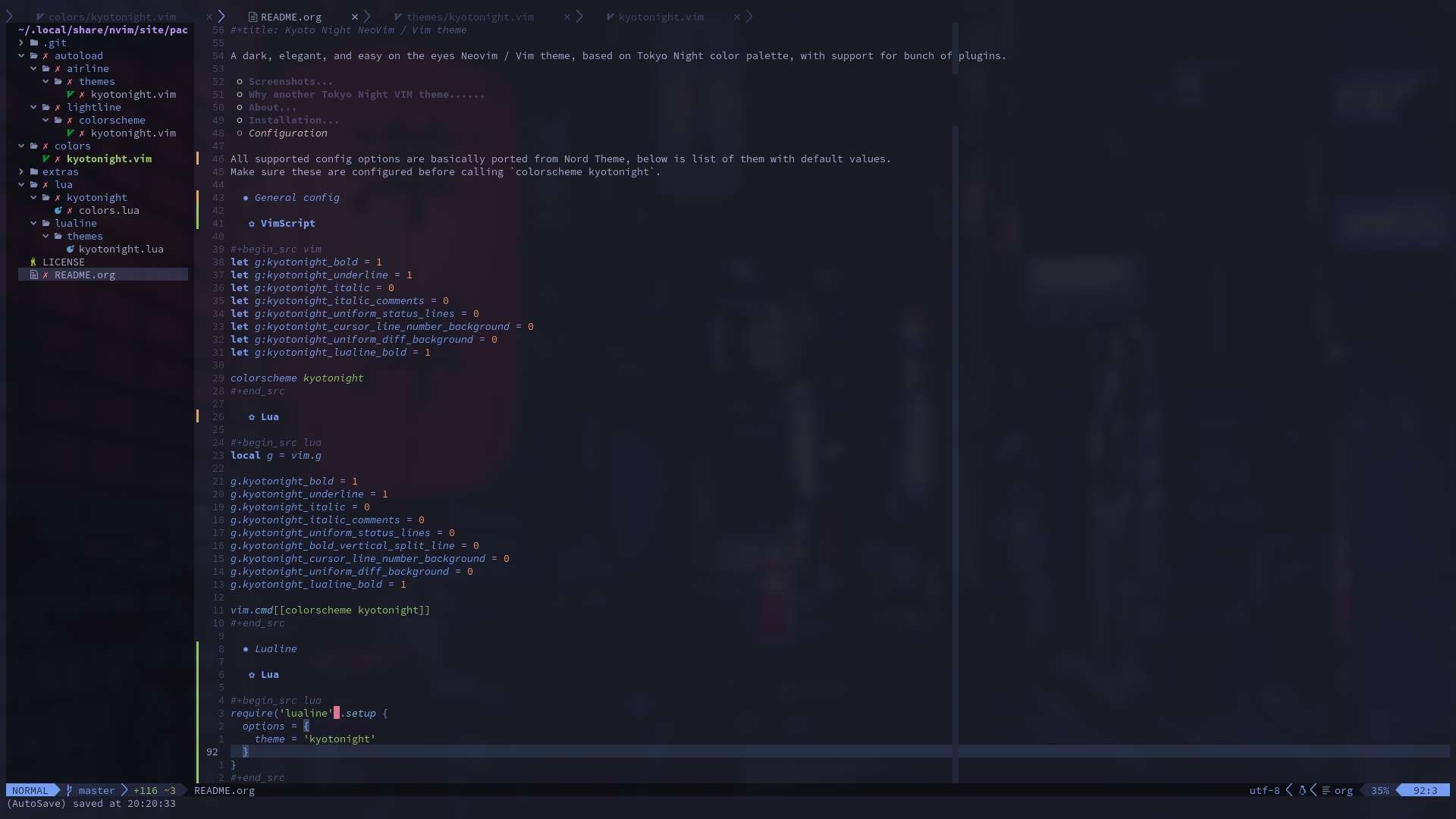Click the Lua icon beside colors.lua
Image resolution: width=1456 pixels, height=819 pixels.
[x=58, y=211]
